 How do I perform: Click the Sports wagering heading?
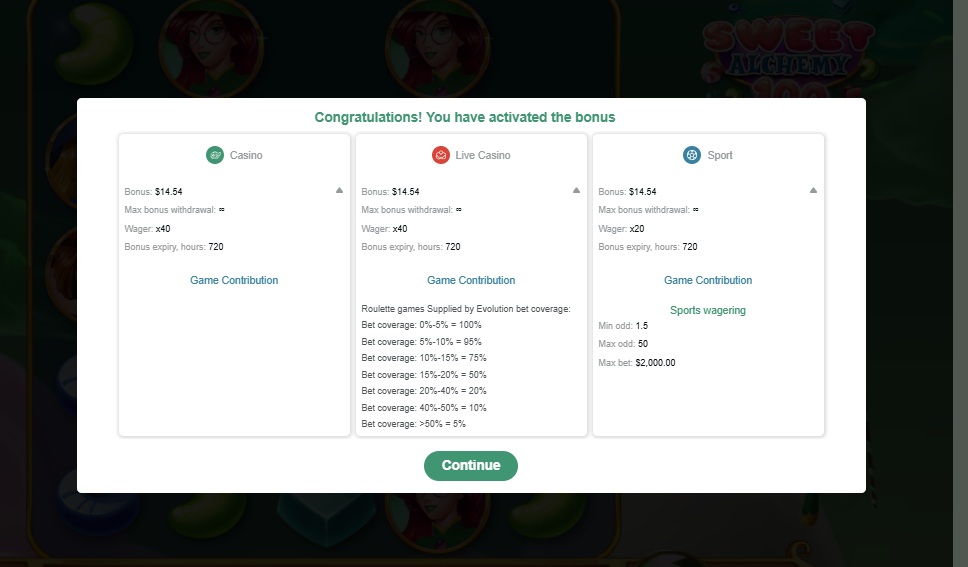coord(708,310)
